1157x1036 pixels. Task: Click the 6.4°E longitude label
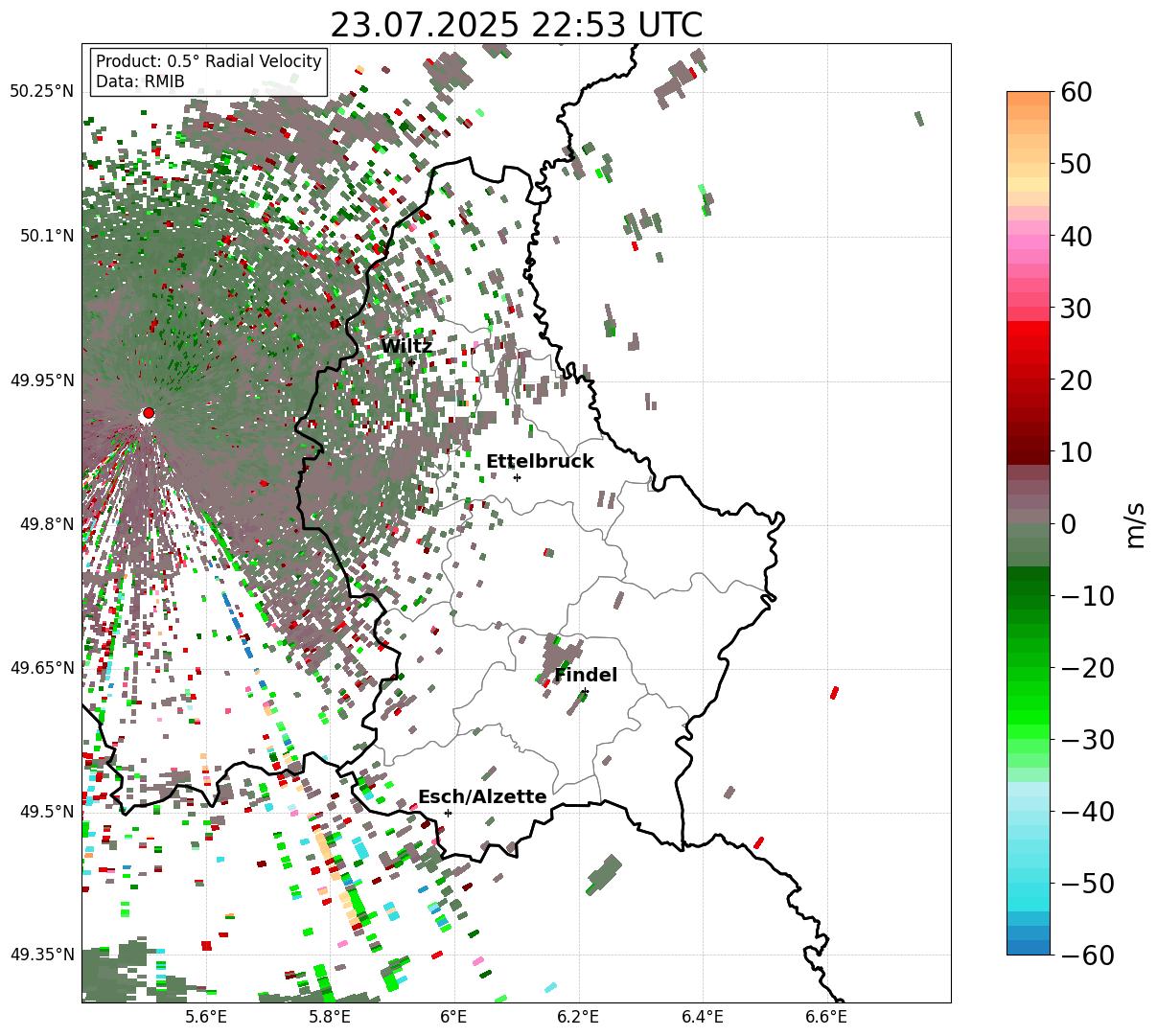[703, 1017]
